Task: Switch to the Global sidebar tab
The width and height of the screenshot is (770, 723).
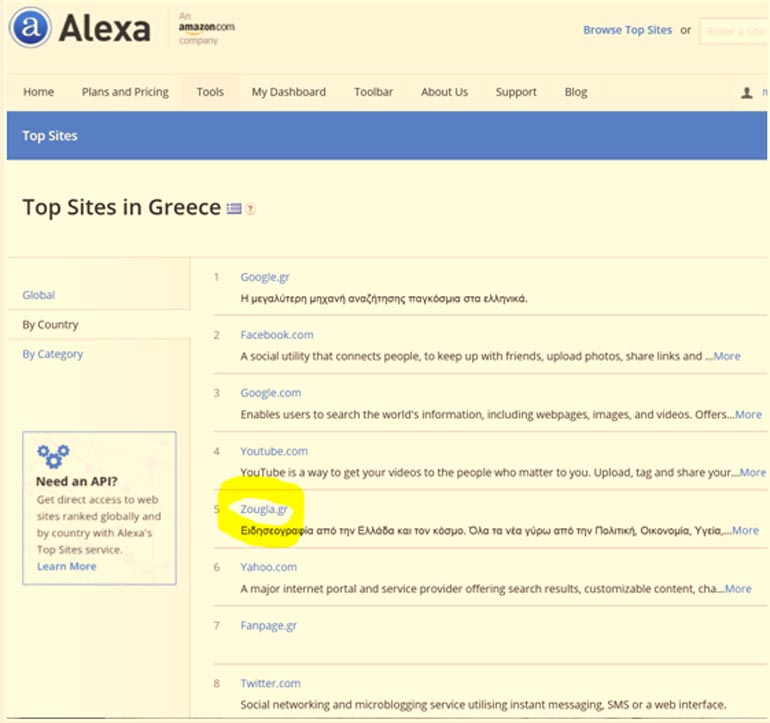Action: pyautogui.click(x=39, y=295)
